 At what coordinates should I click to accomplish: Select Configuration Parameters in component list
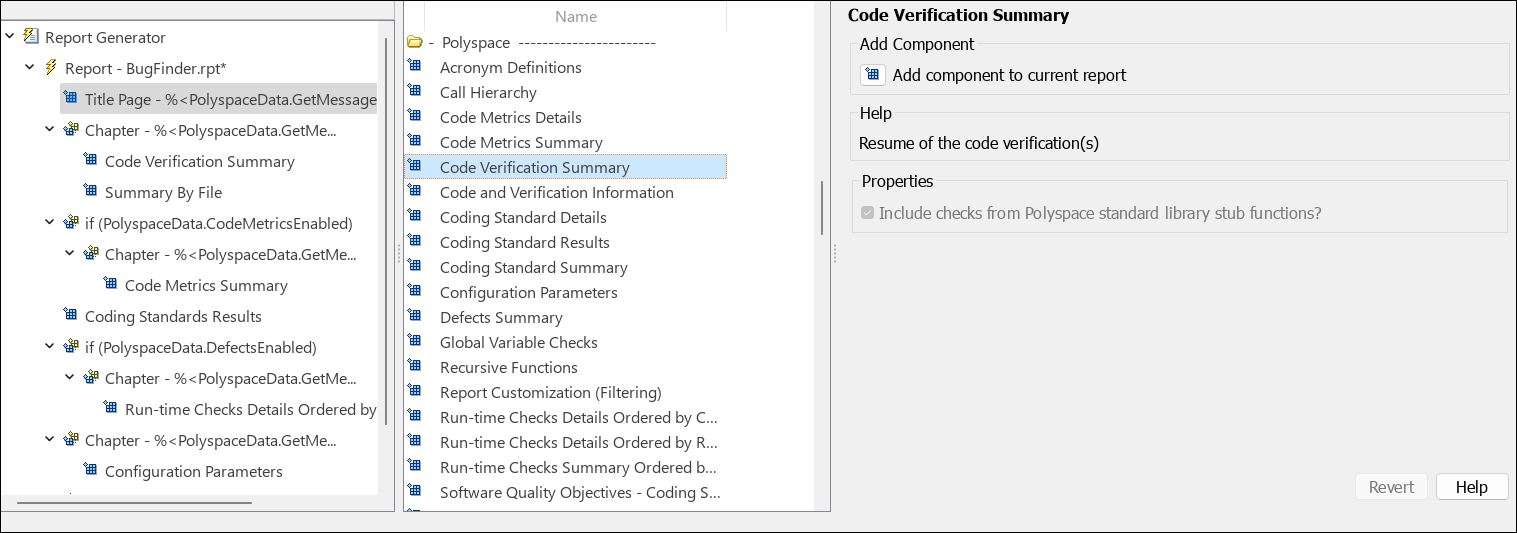point(528,292)
